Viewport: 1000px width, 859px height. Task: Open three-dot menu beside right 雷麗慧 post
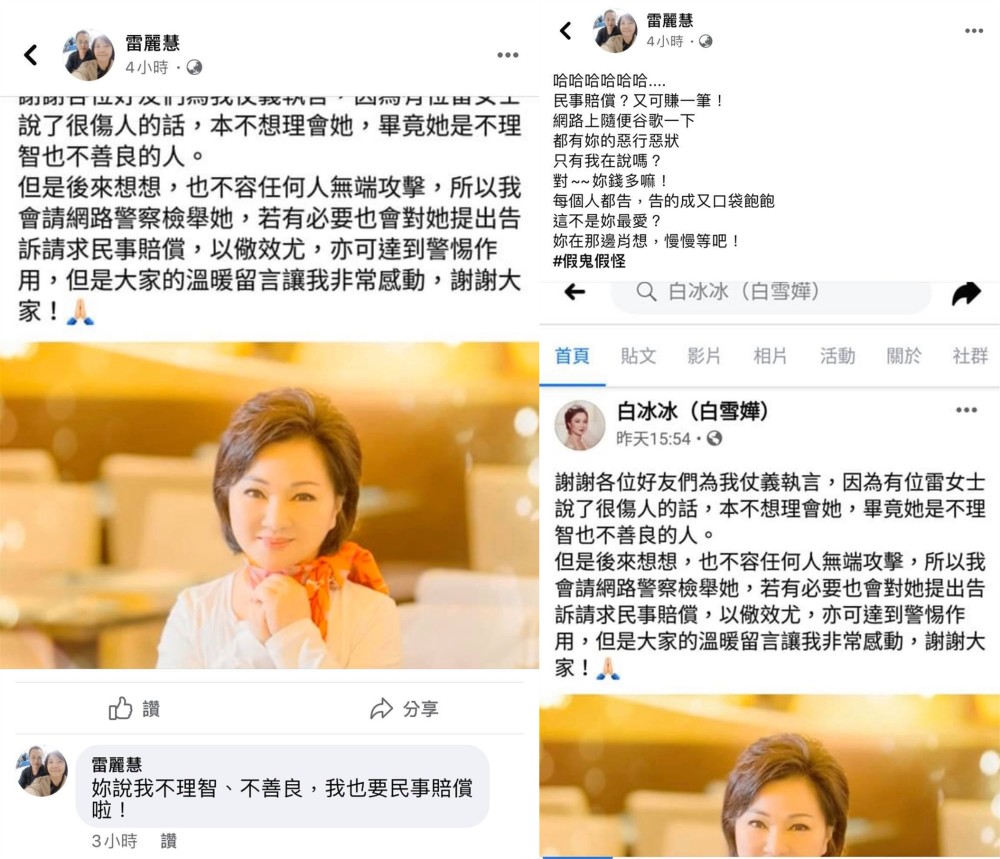pyautogui.click(x=973, y=31)
